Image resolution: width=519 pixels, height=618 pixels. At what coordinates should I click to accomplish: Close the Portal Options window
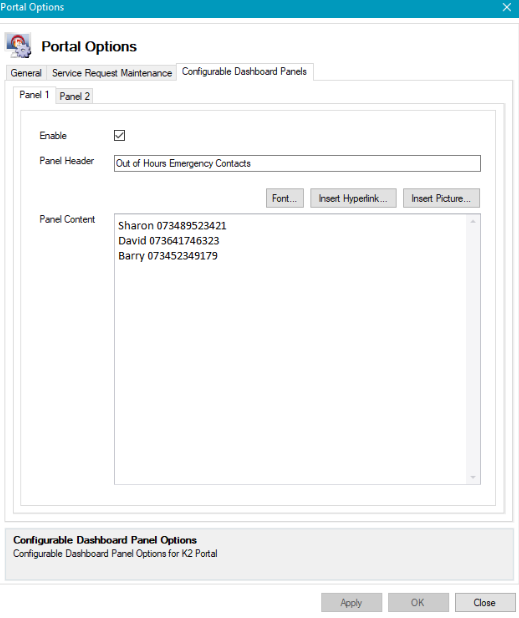(507, 7)
